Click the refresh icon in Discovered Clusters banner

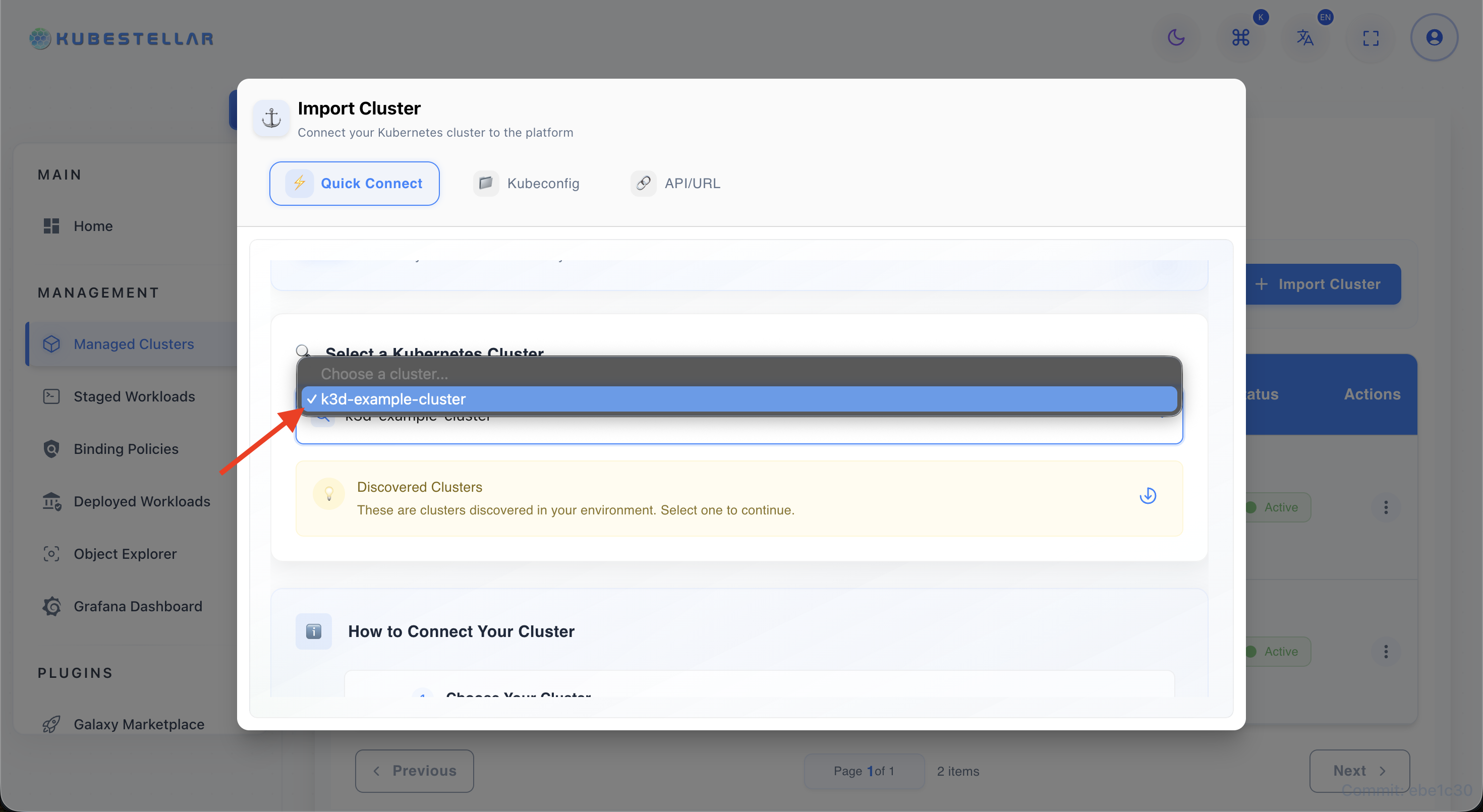pos(1148,495)
